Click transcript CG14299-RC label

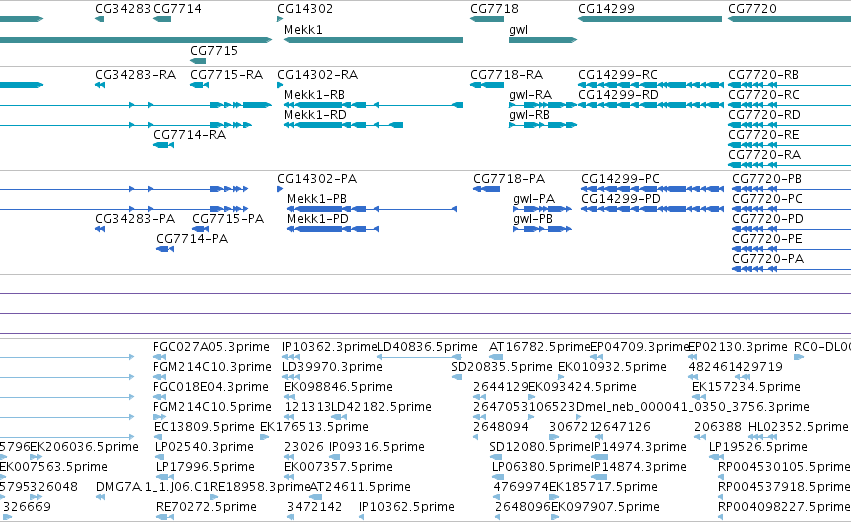pos(618,75)
